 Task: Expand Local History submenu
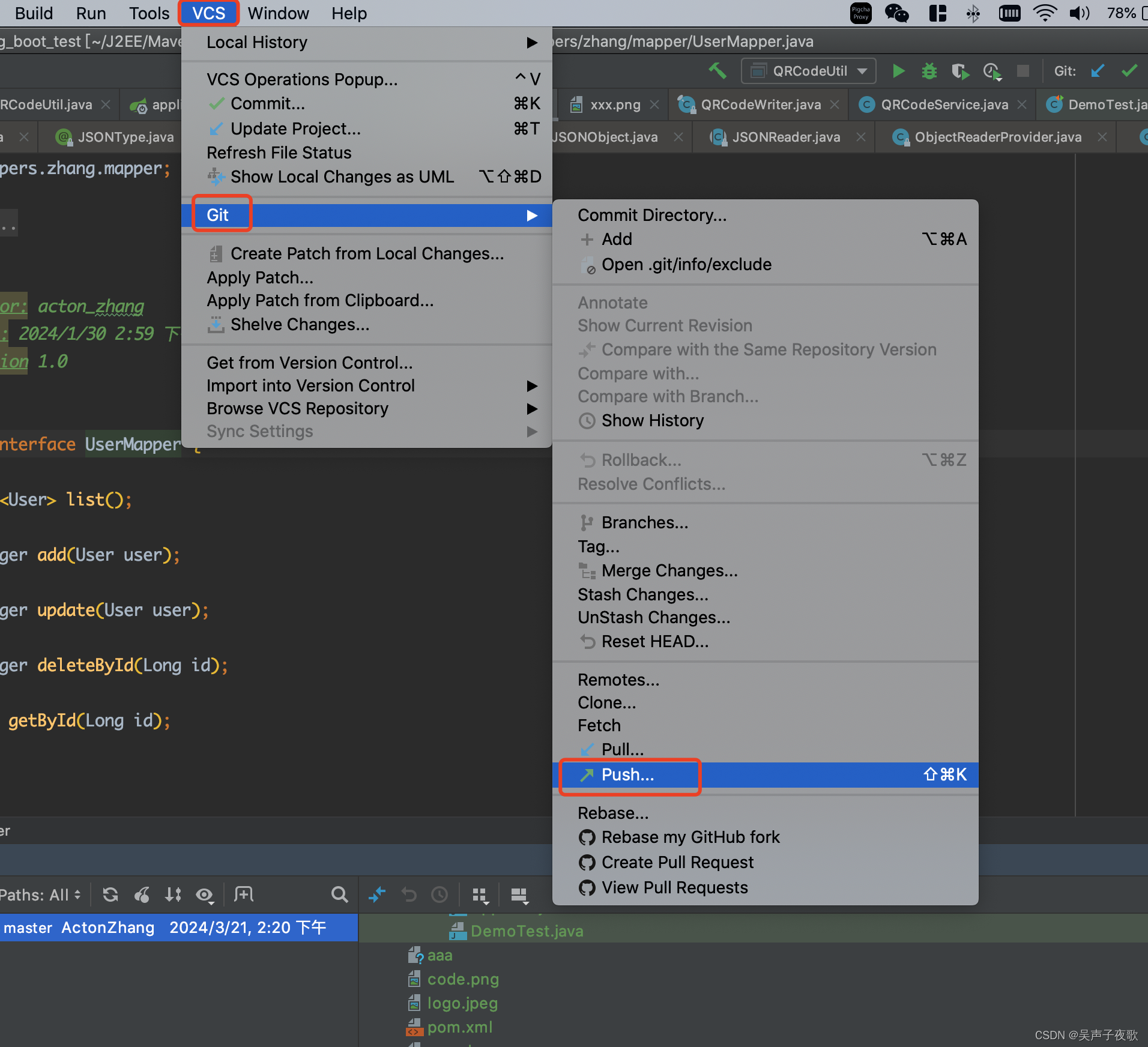click(366, 43)
